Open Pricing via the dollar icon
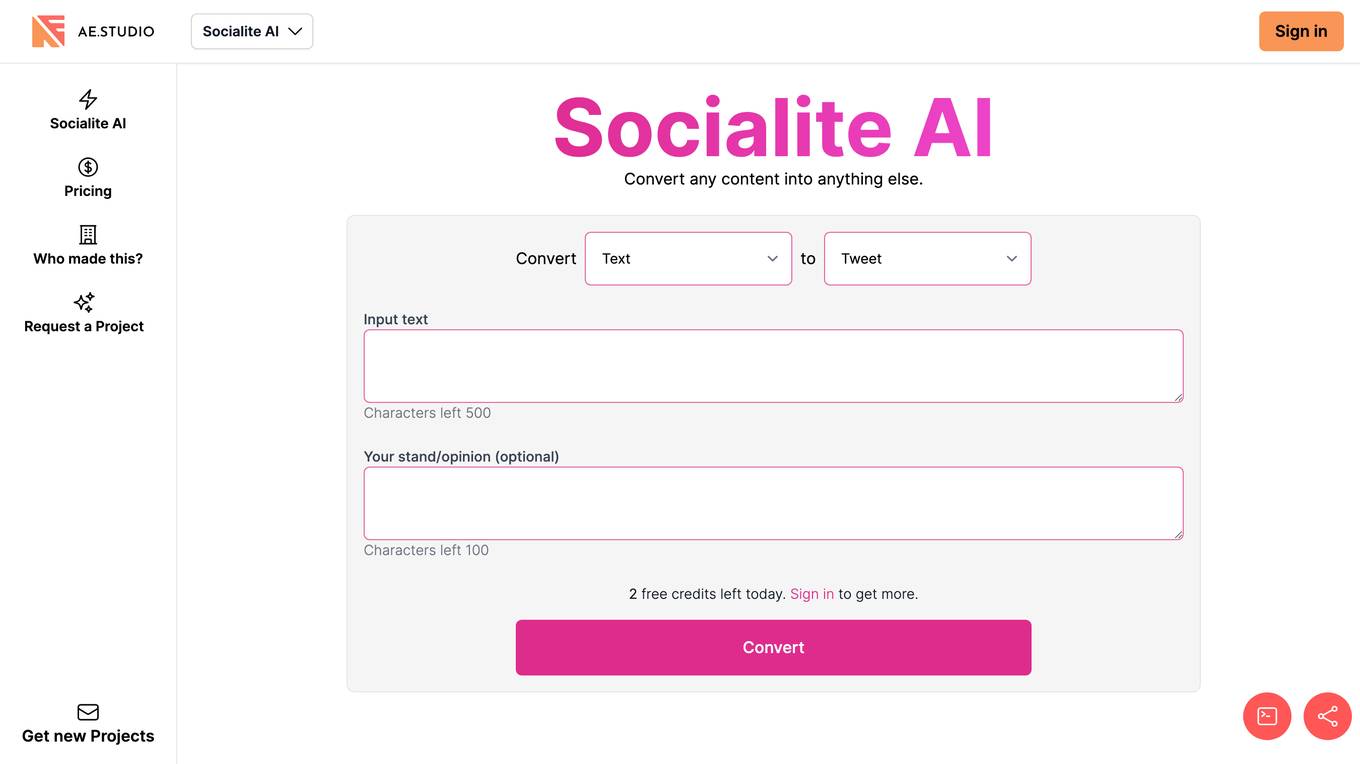 coord(87,166)
